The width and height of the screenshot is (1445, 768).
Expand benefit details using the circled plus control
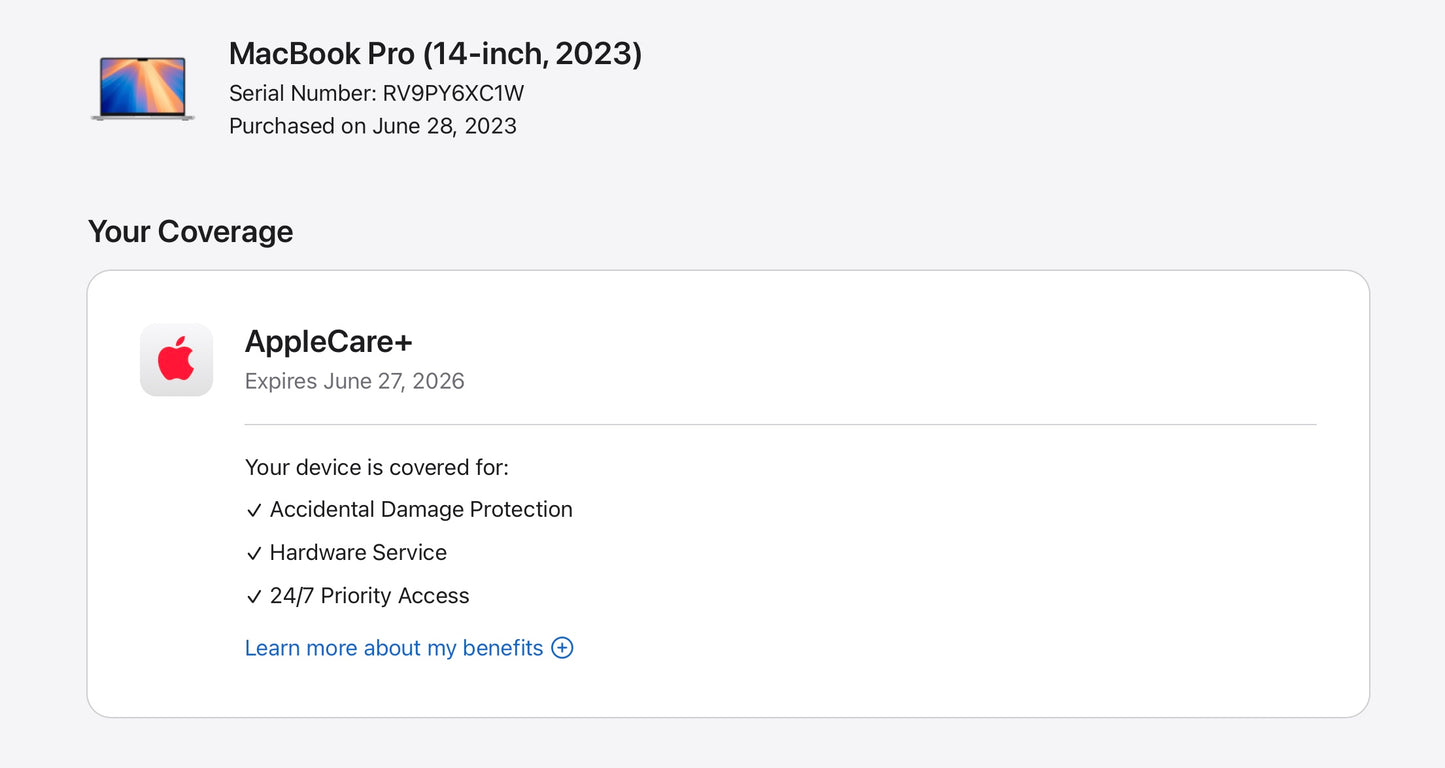pyautogui.click(x=562, y=648)
